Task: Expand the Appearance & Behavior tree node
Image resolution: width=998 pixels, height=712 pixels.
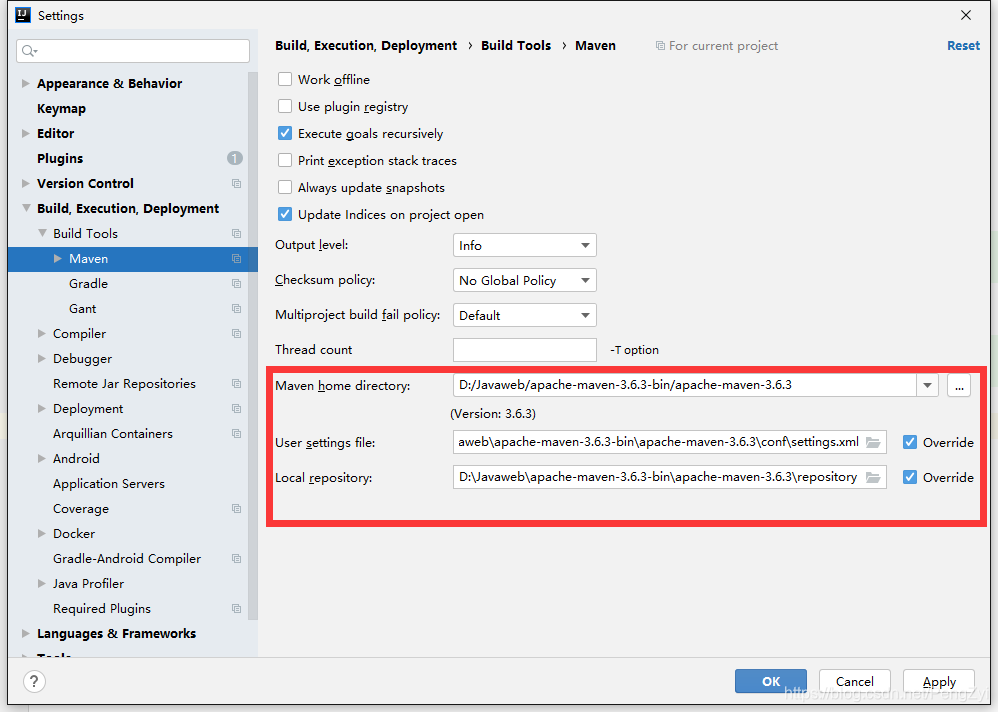Action: click(x=26, y=84)
